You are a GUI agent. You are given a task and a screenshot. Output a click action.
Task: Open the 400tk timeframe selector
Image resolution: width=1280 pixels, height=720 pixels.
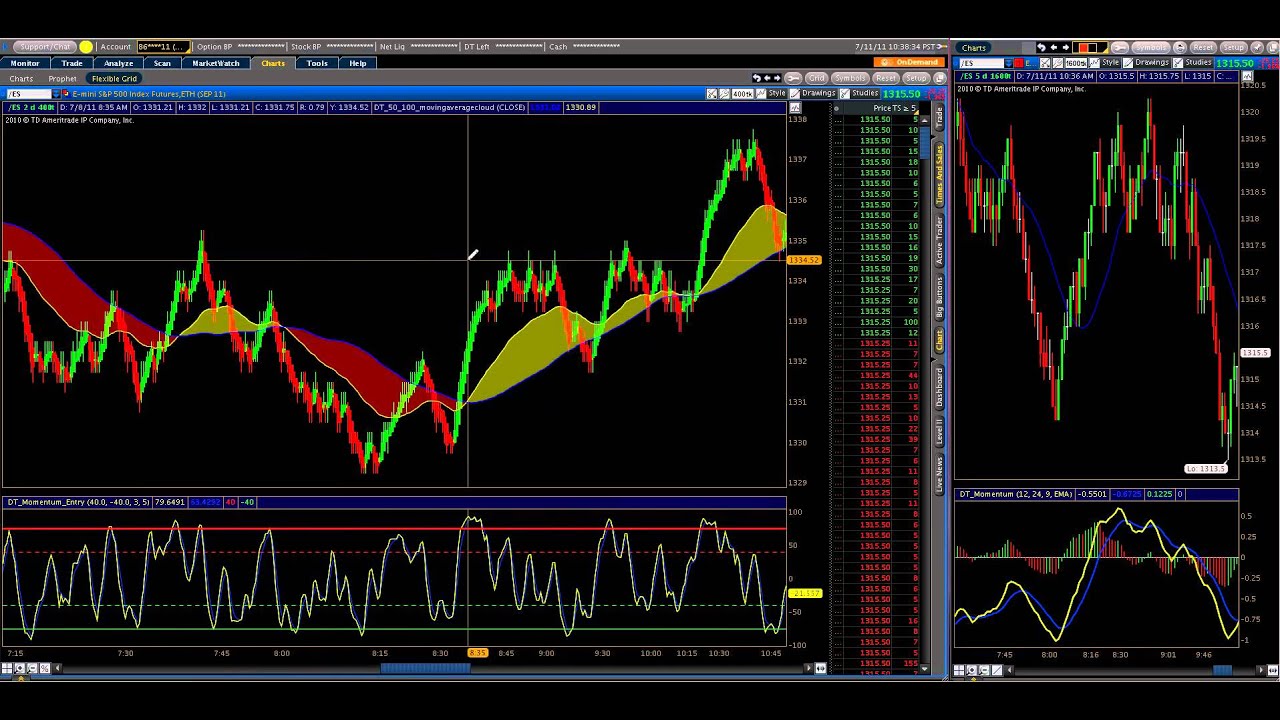coord(742,93)
